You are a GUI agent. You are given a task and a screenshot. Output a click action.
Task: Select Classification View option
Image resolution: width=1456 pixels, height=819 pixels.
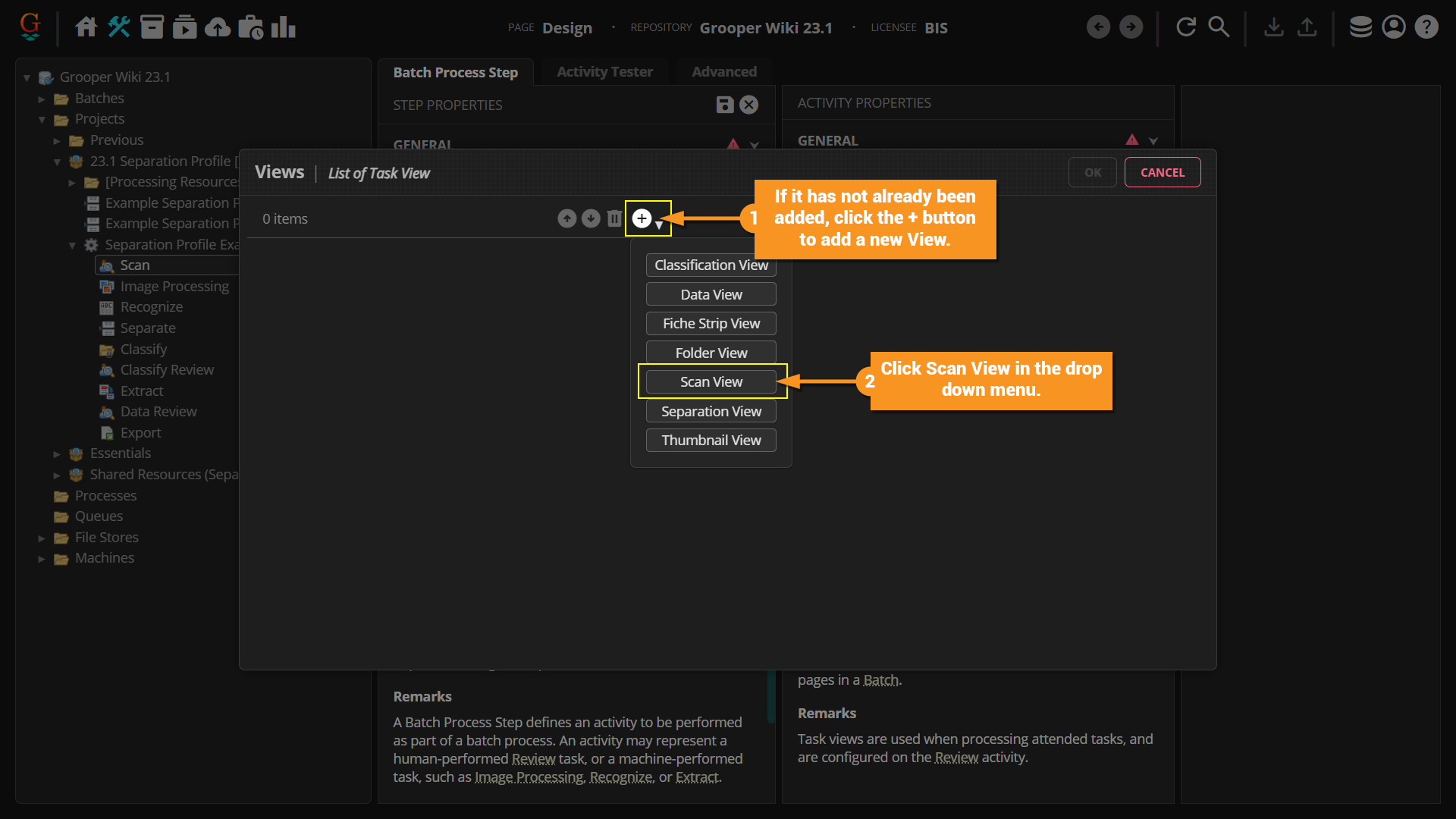(711, 265)
